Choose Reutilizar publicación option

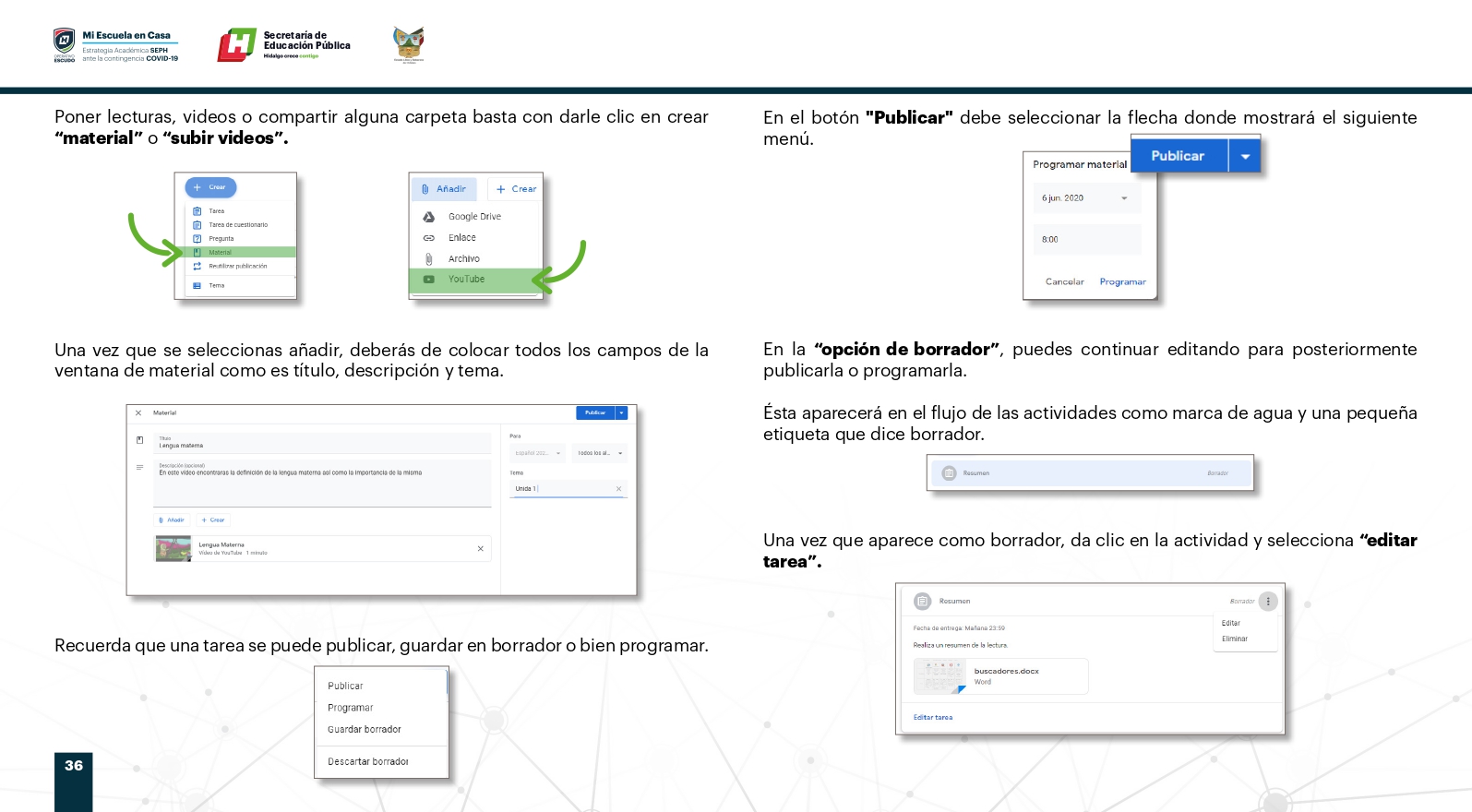tap(237, 266)
